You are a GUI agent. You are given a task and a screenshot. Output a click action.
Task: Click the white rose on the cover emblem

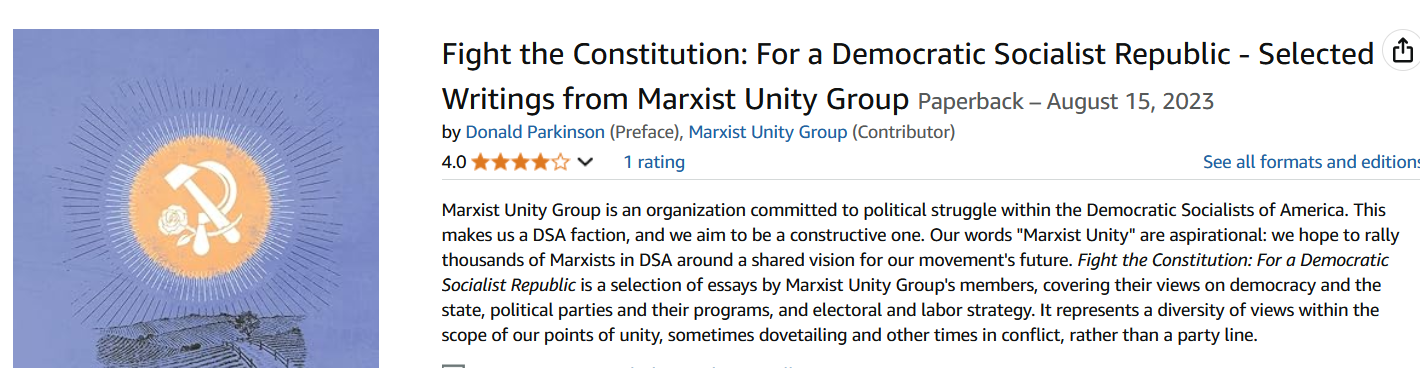tap(179, 221)
